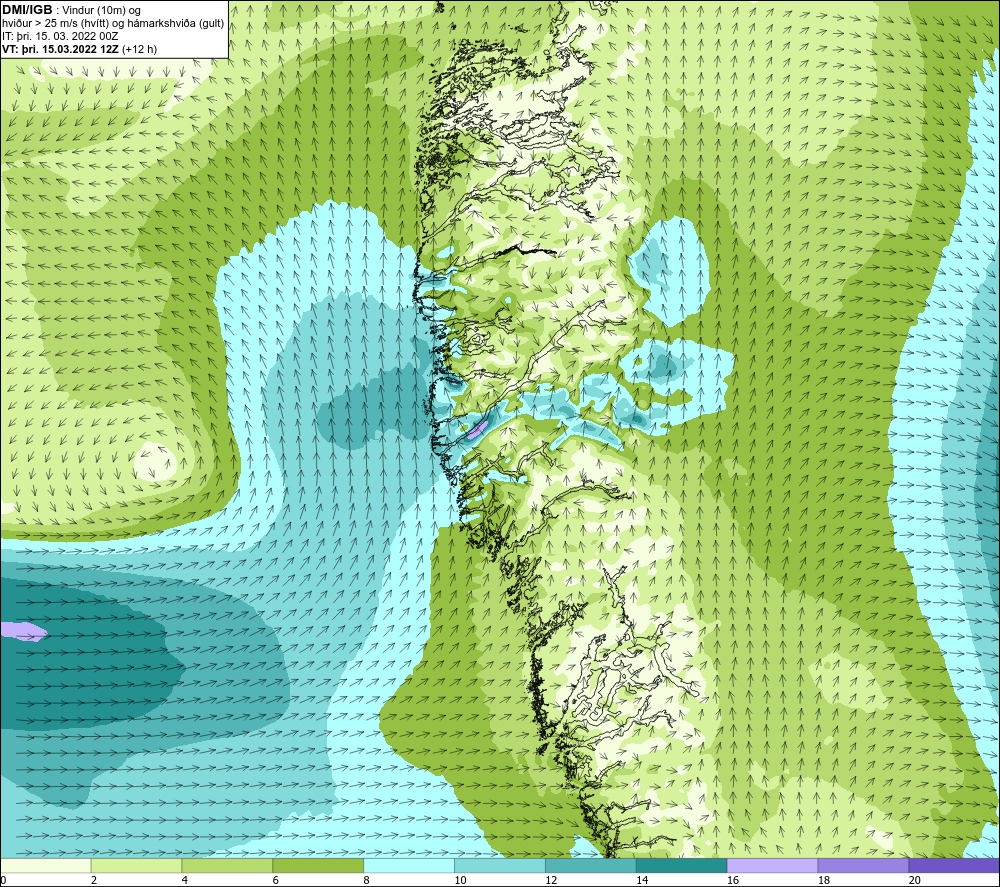Click the "hviður > 25 m/s (hvítt)" text
This screenshot has height=887, width=1000.
tap(55, 24)
